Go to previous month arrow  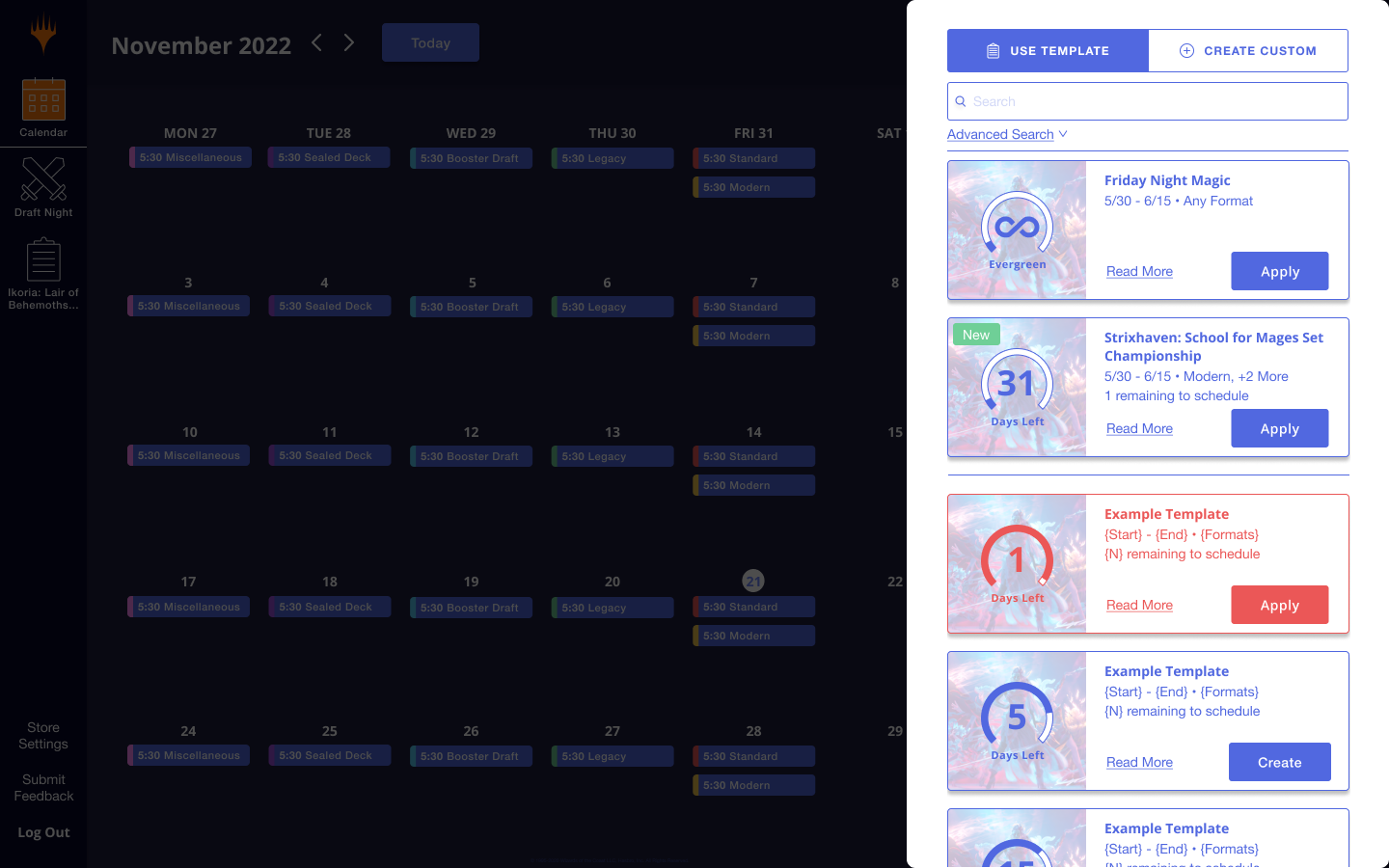pos(316,42)
